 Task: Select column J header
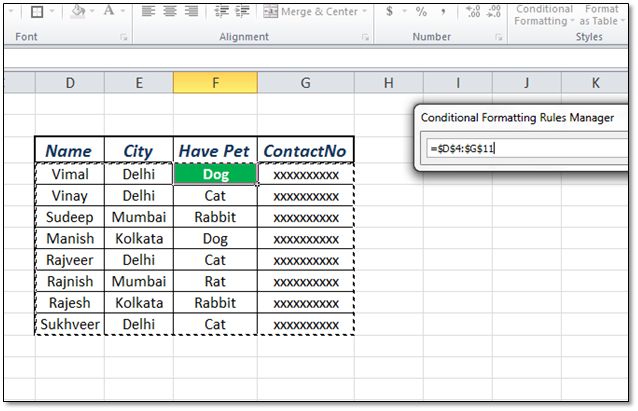pyautogui.click(x=527, y=83)
